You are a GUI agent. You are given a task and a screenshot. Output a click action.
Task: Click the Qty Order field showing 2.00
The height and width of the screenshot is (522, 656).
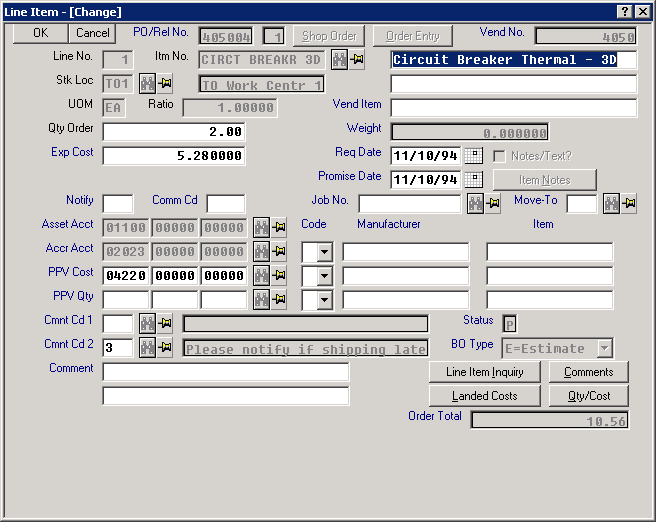point(174,132)
